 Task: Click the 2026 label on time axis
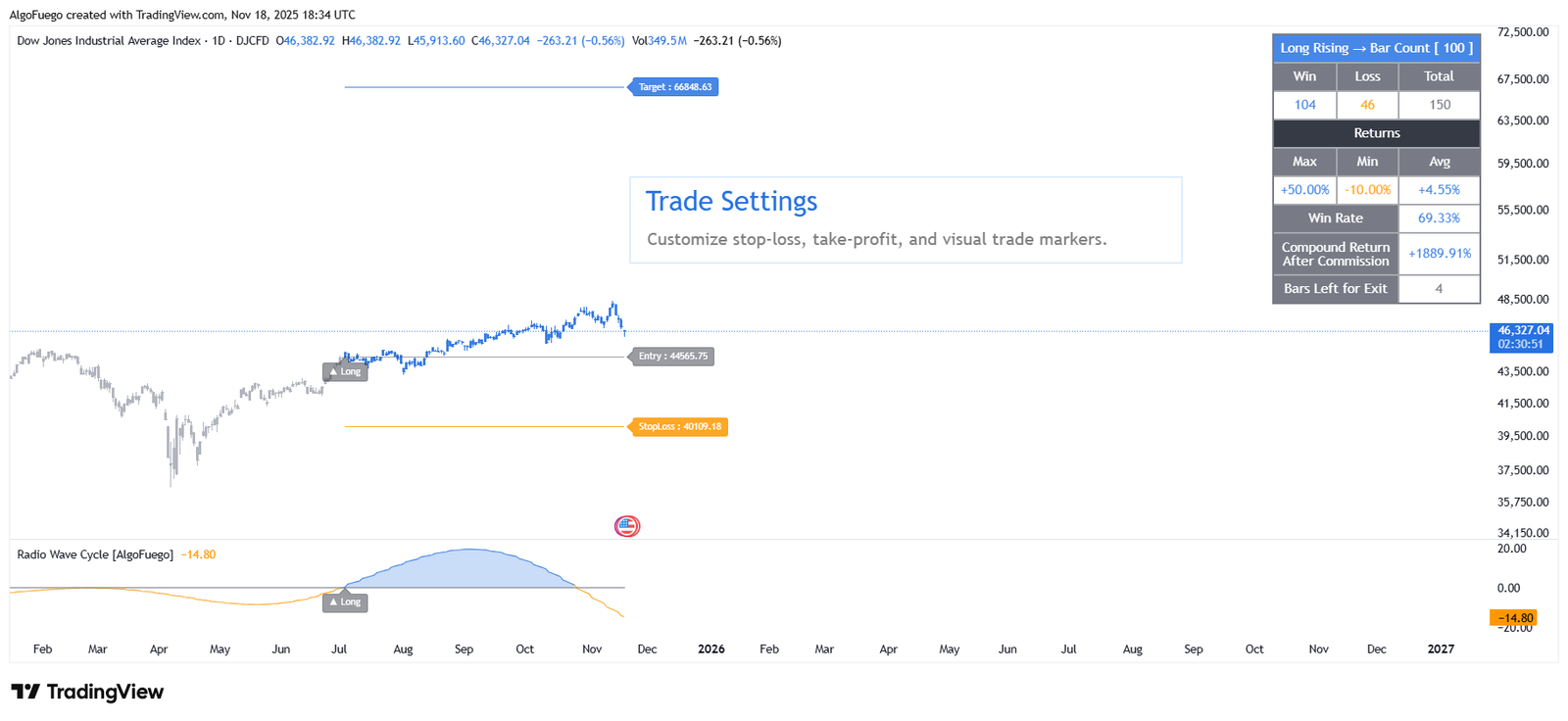coord(710,649)
